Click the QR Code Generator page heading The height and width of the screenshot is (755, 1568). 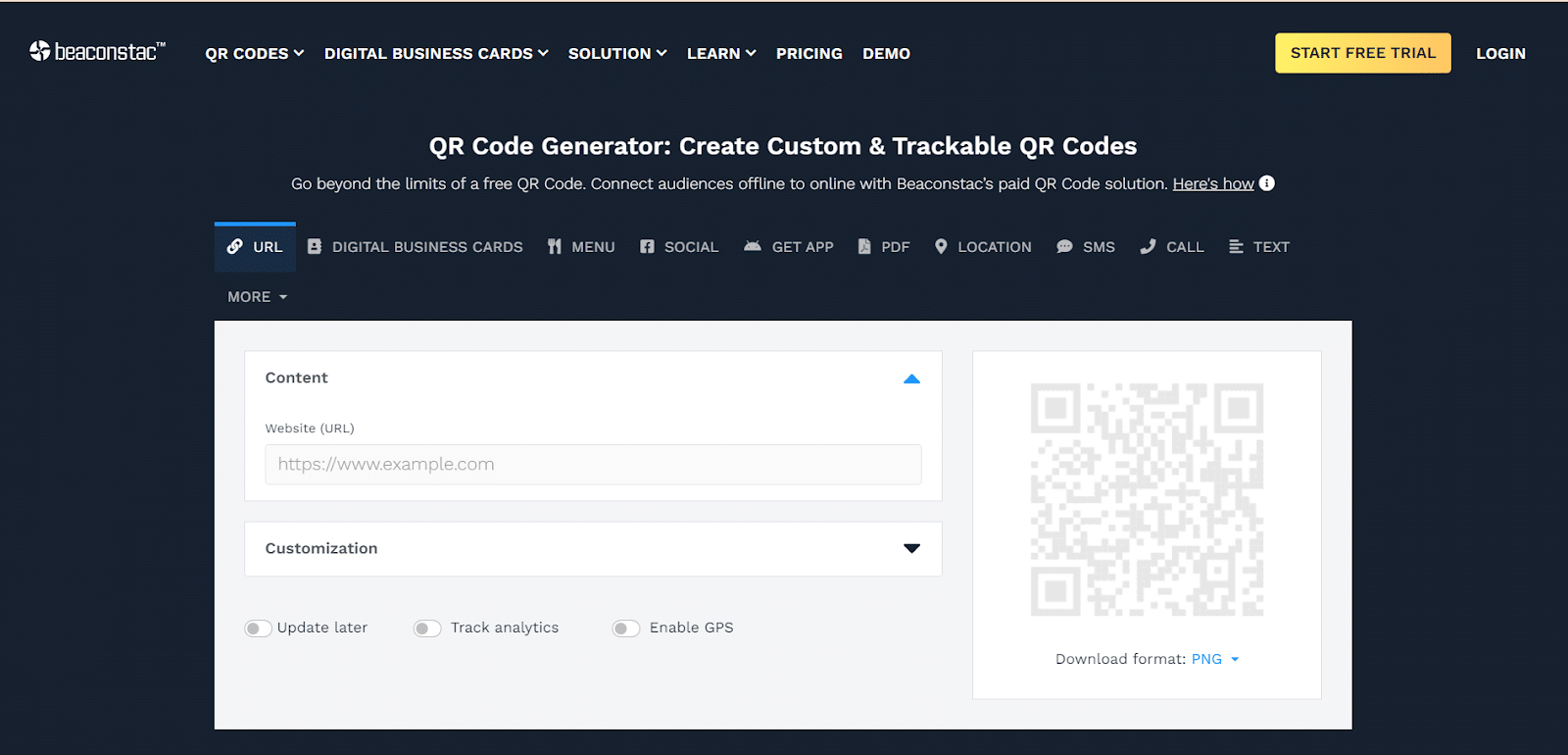click(x=783, y=146)
